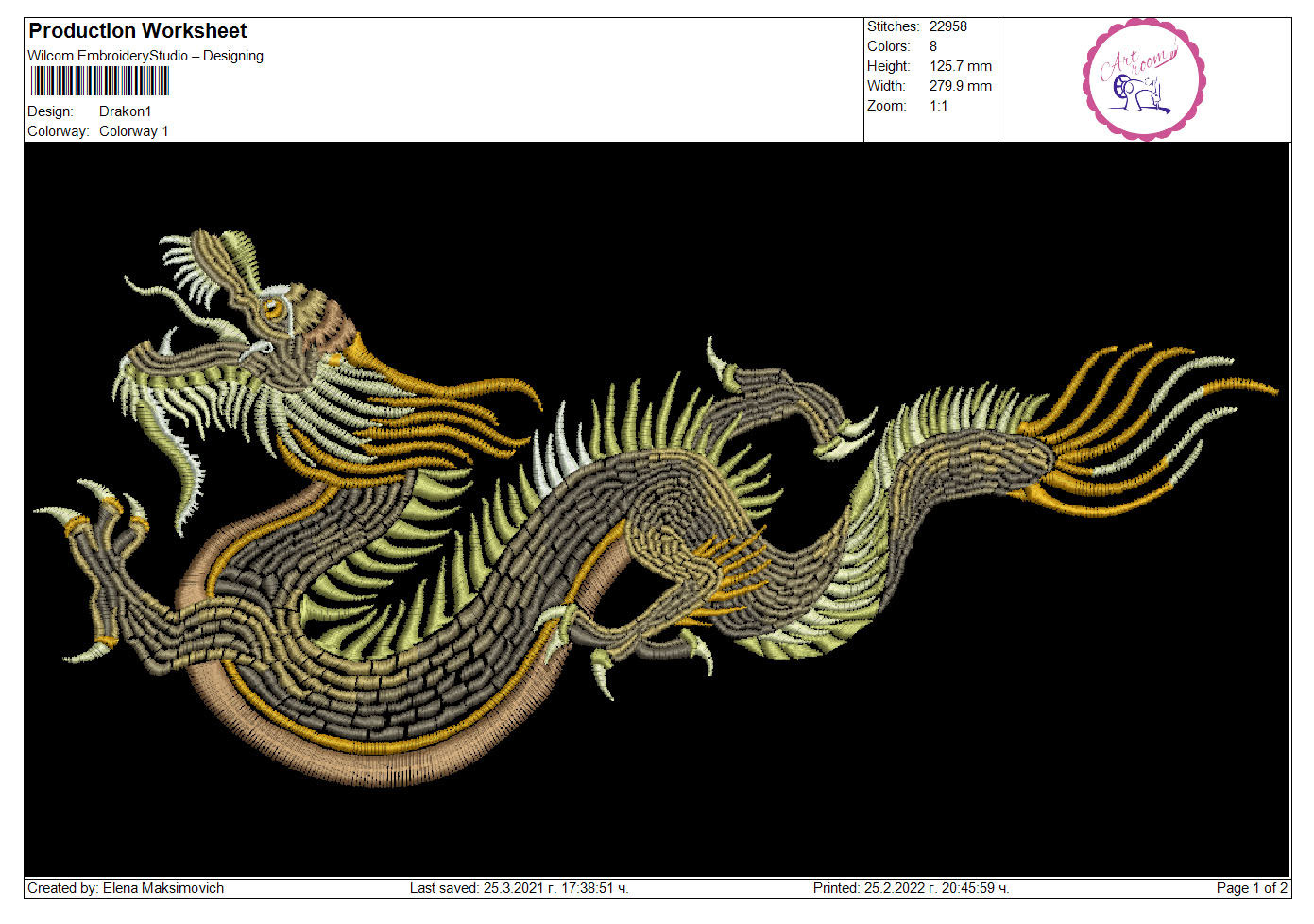Select the 'Last saved: 25.3.2021' timestamp

tap(520, 888)
